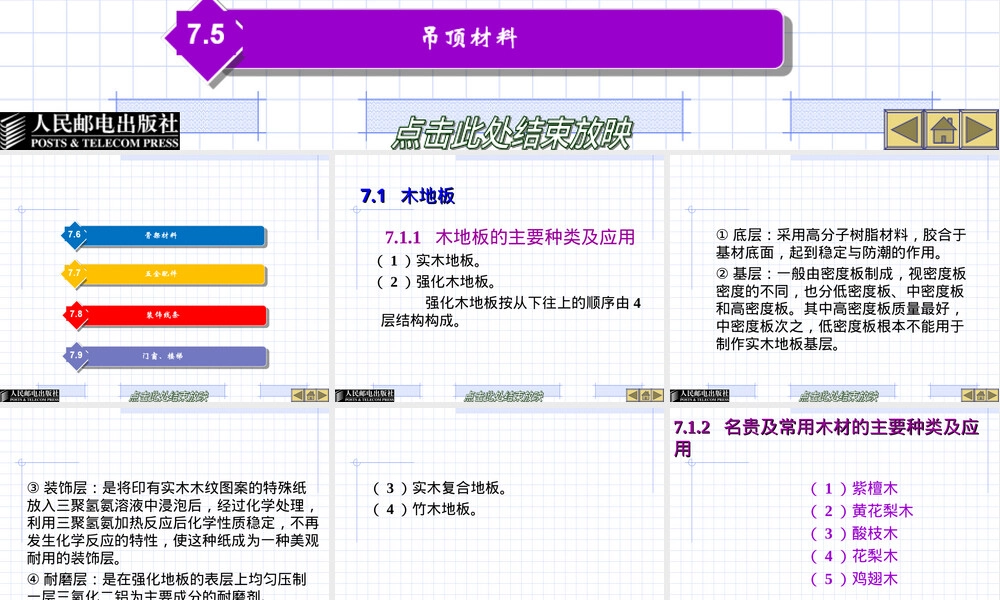Click the 7.1.1 木地板的主要种类及应用 subheading
Image resolution: width=1000 pixels, height=600 pixels.
pos(510,237)
